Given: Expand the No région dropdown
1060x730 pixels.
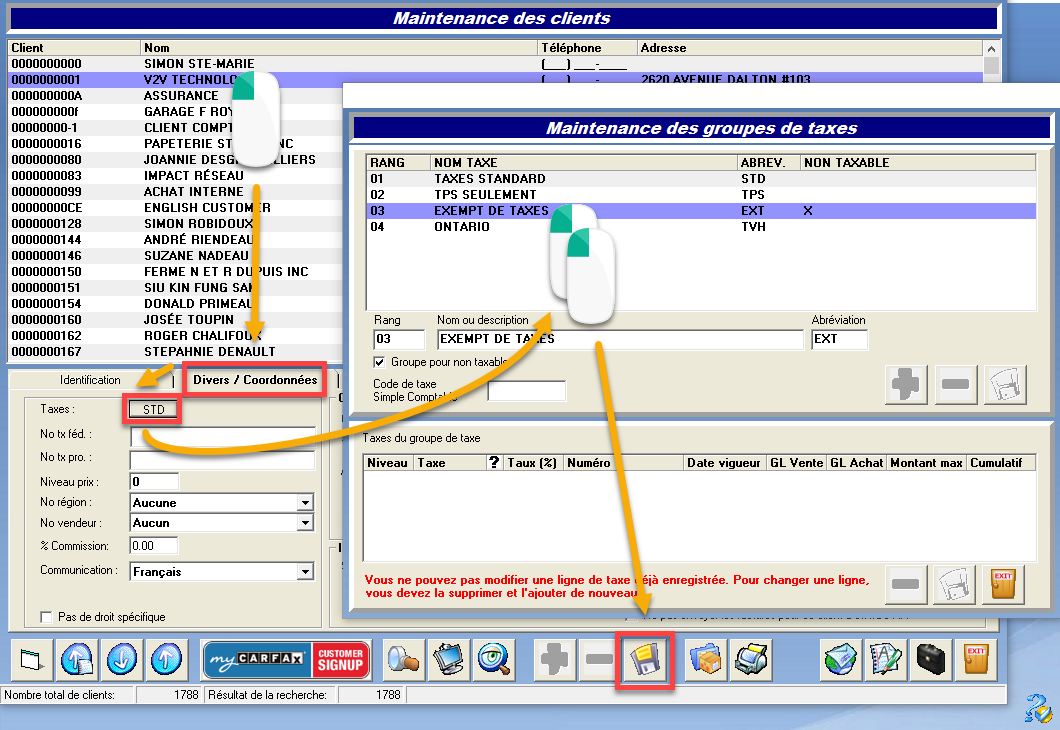Looking at the screenshot, I should point(306,503).
